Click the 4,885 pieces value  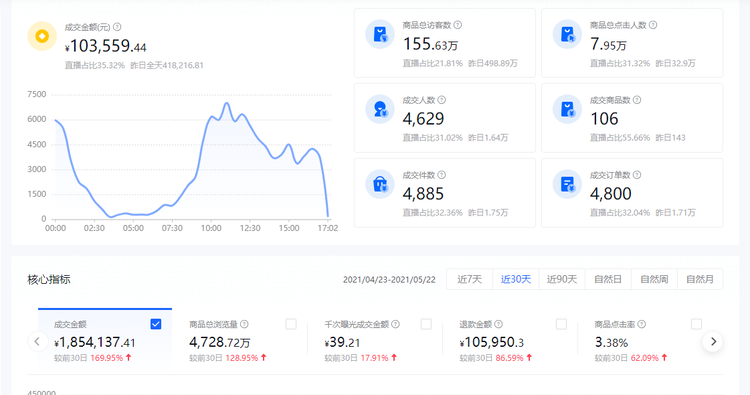(423, 194)
